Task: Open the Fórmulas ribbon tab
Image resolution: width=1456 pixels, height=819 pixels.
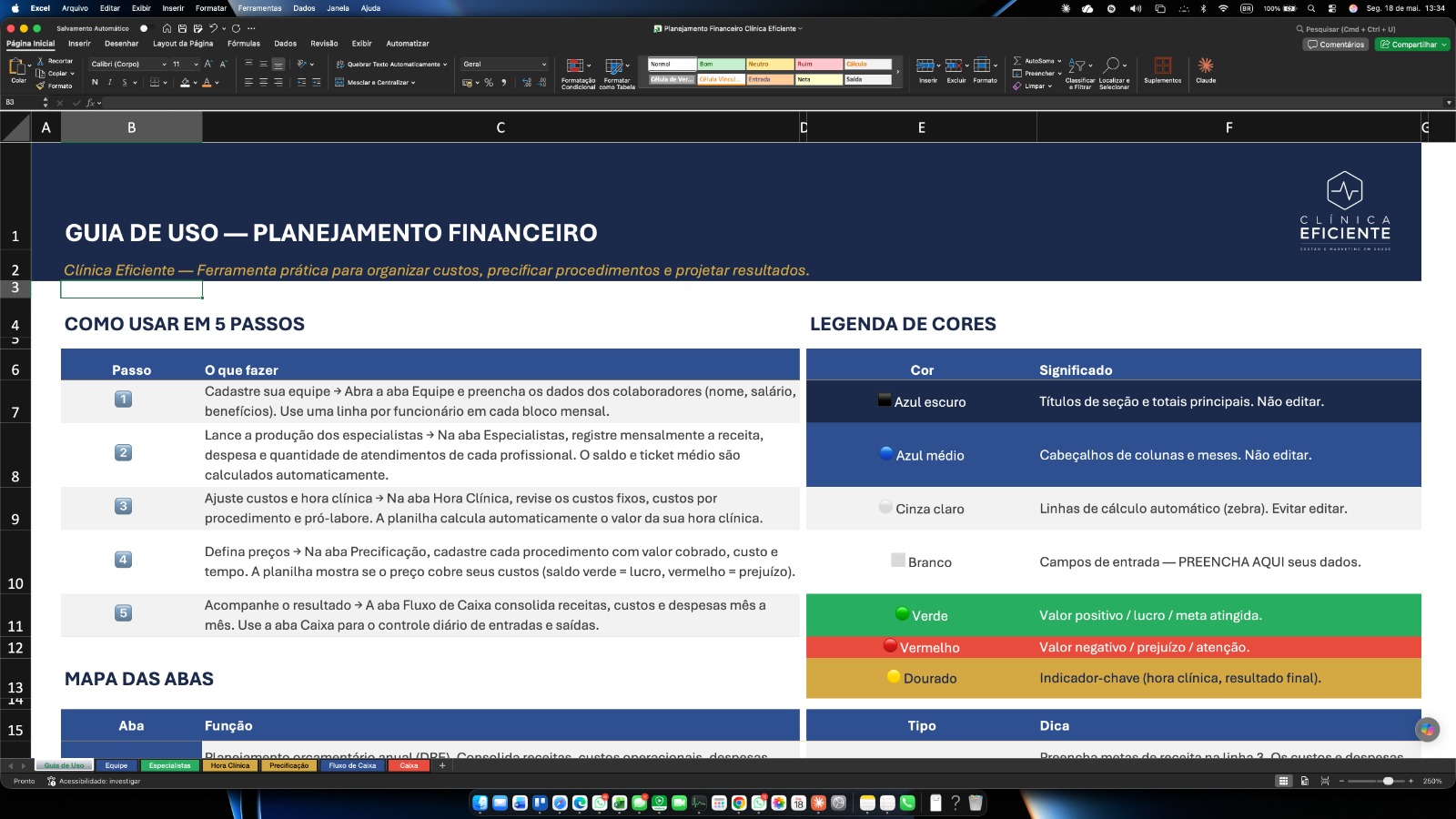Action: [243, 44]
